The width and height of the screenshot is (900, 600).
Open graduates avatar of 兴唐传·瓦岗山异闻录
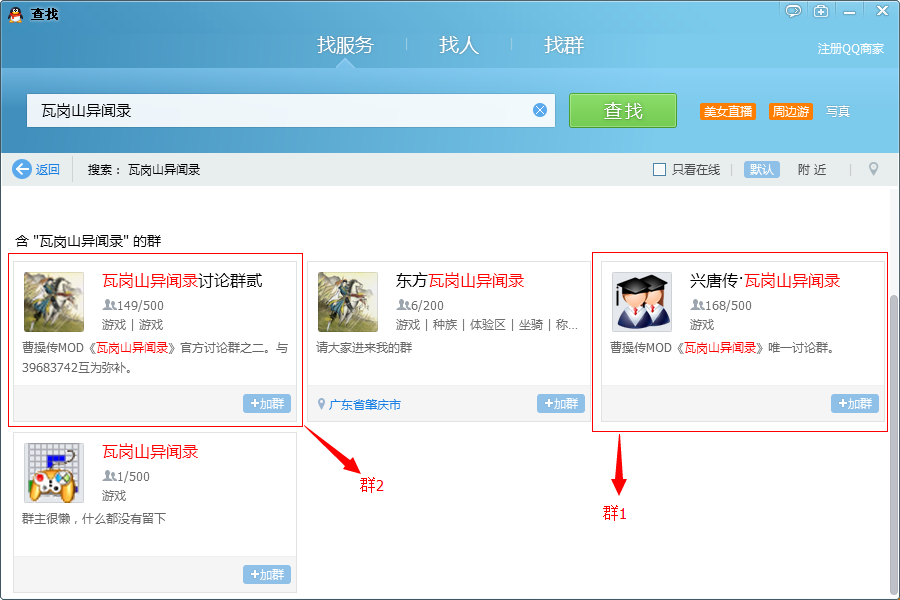642,302
